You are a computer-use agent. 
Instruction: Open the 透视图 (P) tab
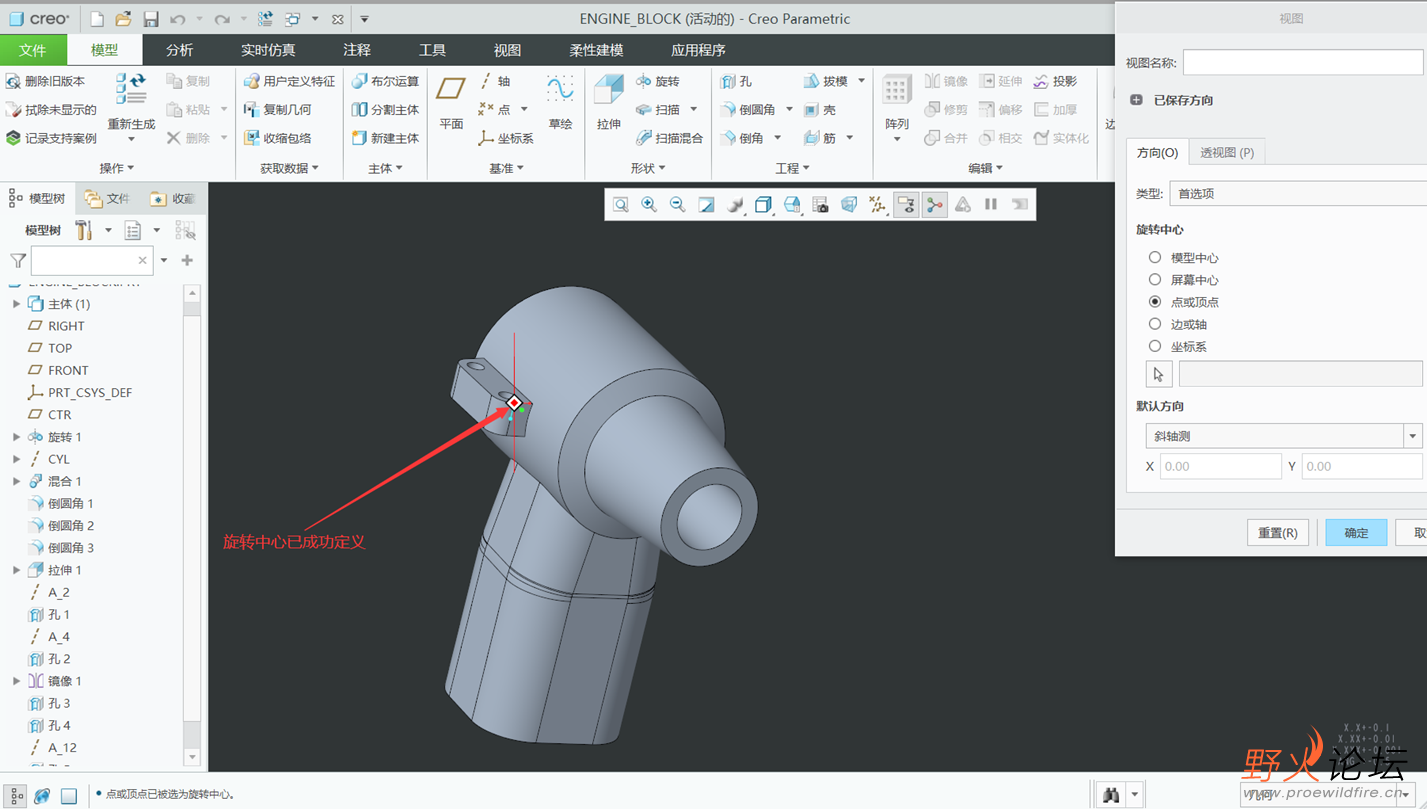coord(1226,152)
